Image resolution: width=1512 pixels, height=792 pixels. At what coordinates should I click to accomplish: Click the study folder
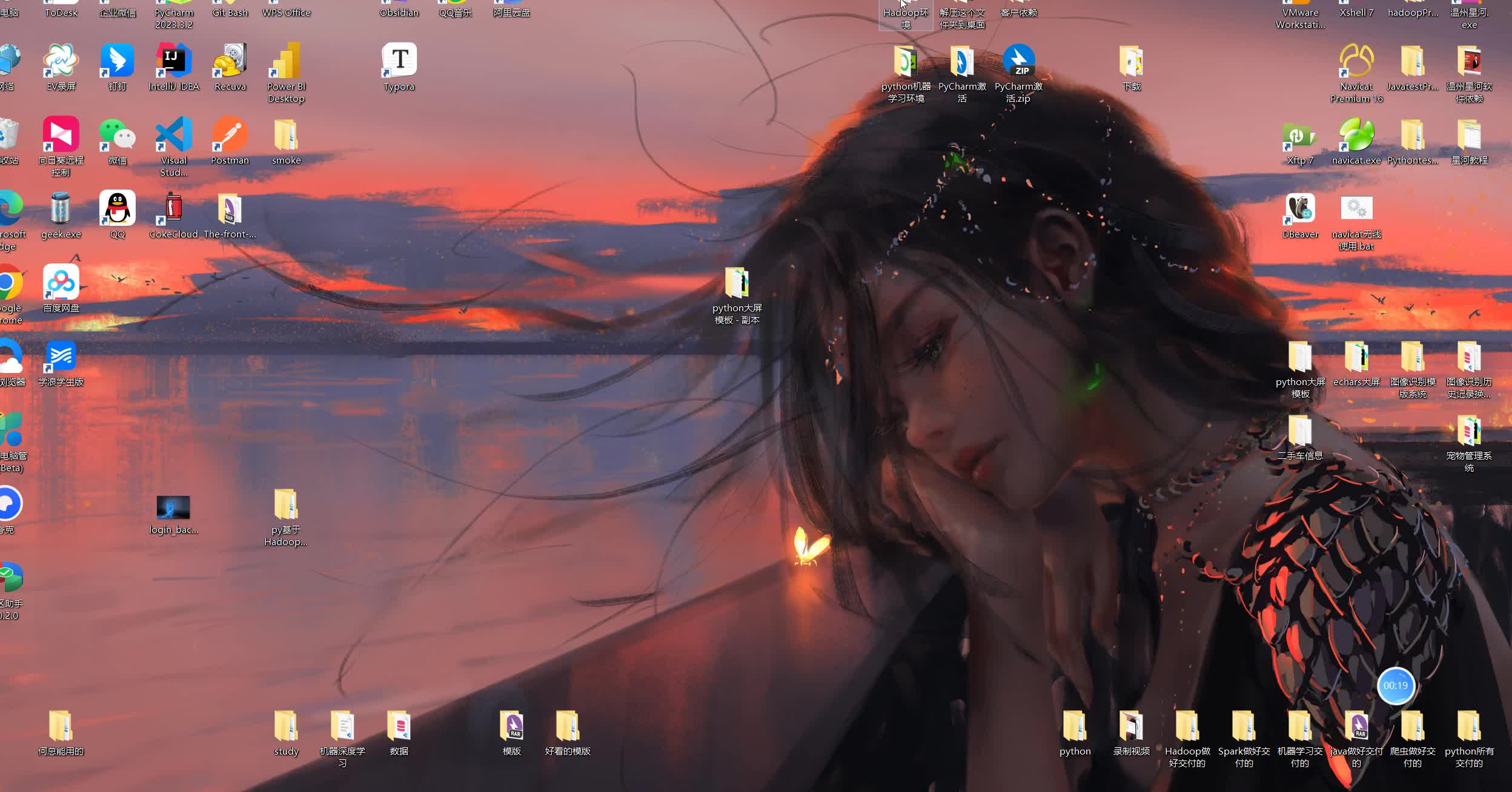point(286,726)
